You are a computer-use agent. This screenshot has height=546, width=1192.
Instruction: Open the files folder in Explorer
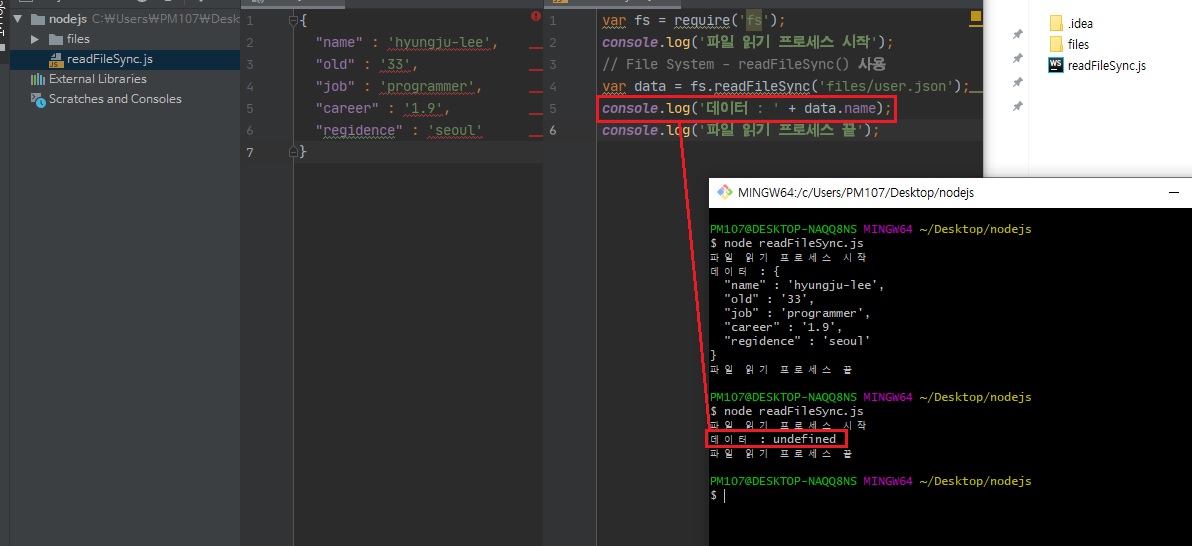click(x=1078, y=44)
